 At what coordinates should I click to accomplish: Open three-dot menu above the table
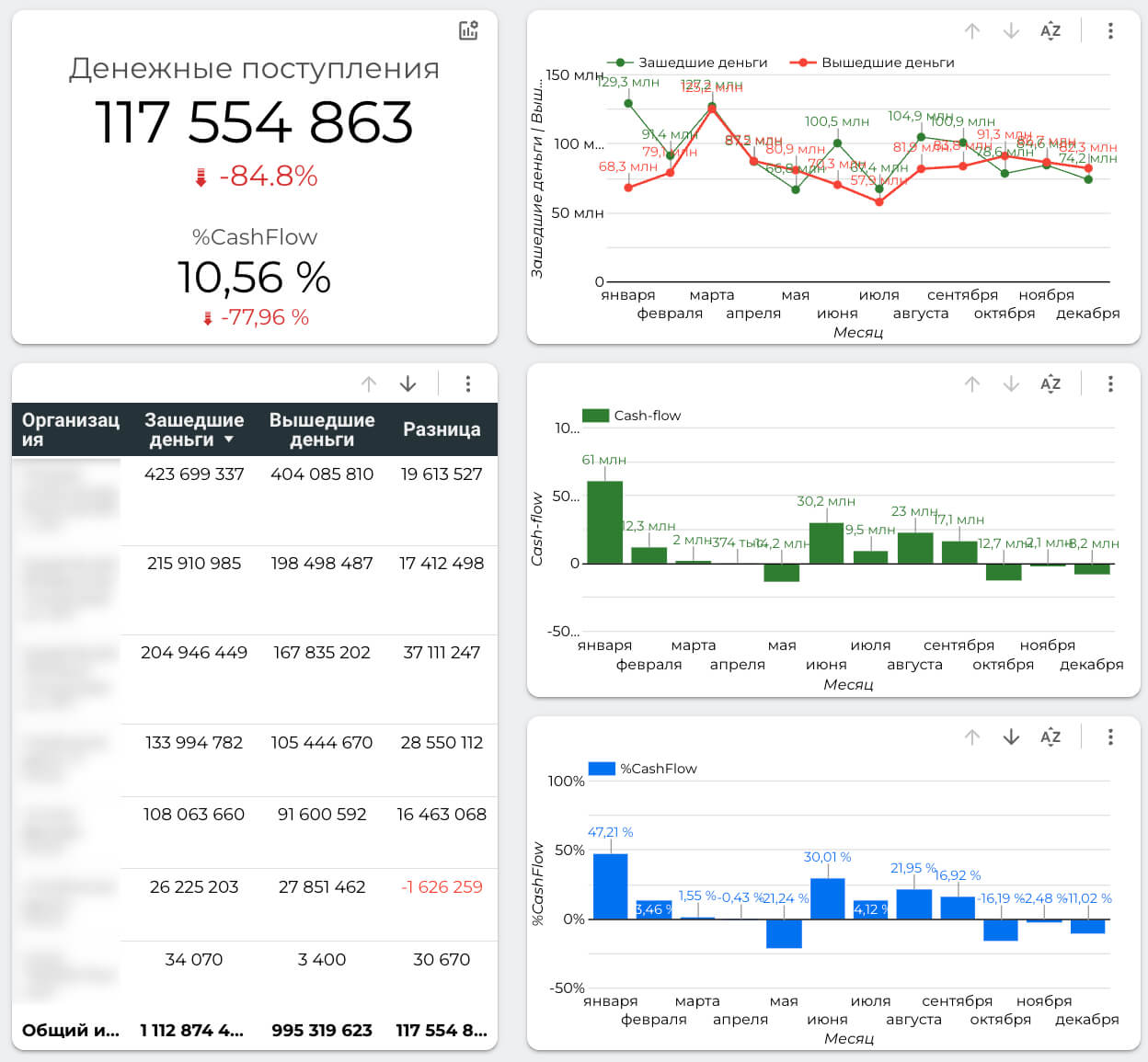[468, 383]
